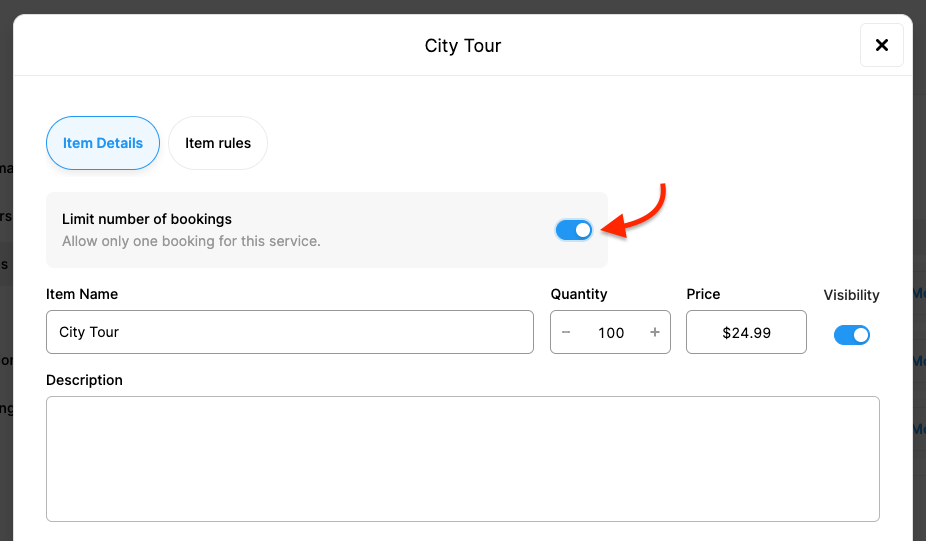Select the Item Details tab
This screenshot has height=541, width=926.
tap(103, 143)
